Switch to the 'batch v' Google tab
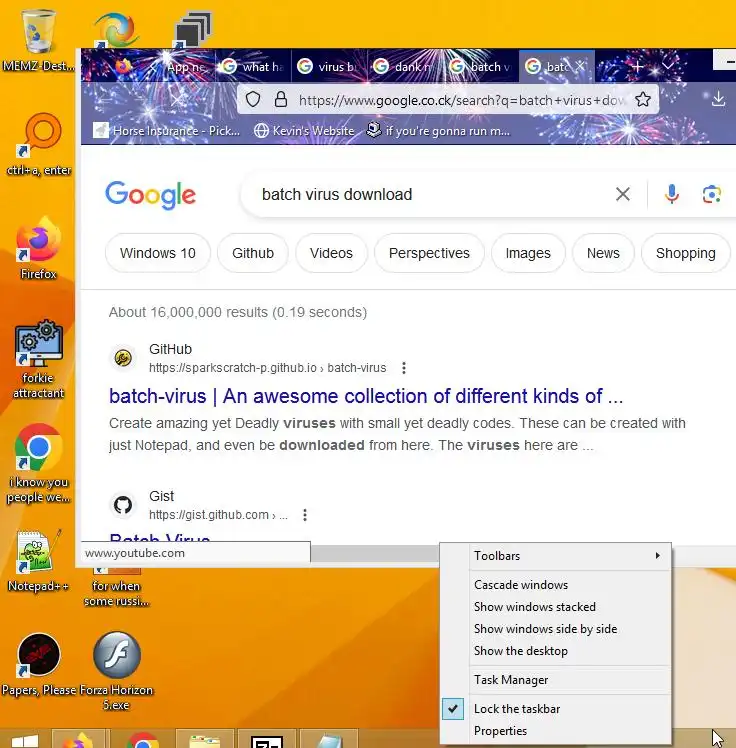This screenshot has width=736, height=748. (x=480, y=66)
